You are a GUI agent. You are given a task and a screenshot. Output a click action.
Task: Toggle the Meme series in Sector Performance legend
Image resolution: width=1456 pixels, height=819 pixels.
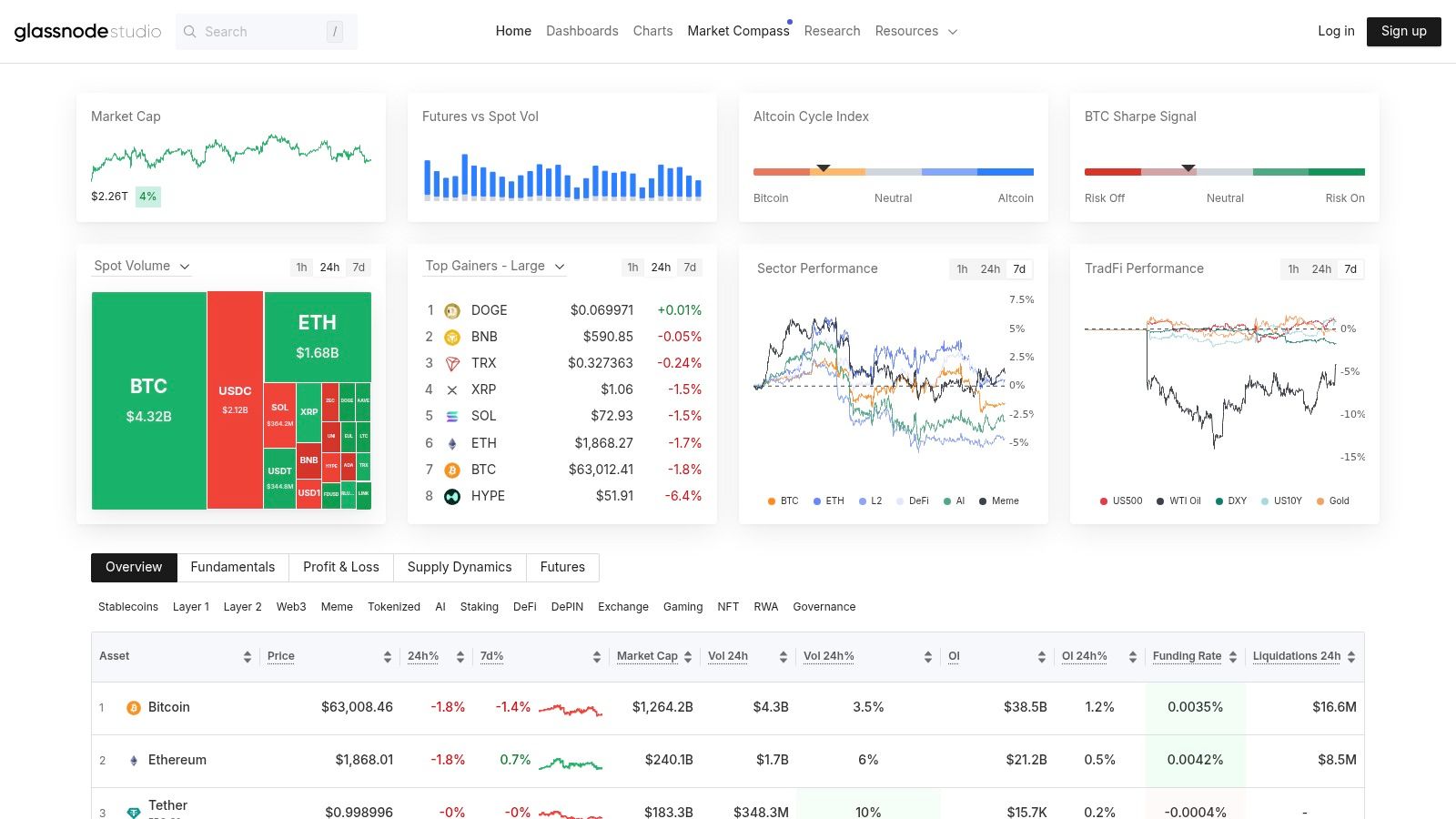point(999,501)
